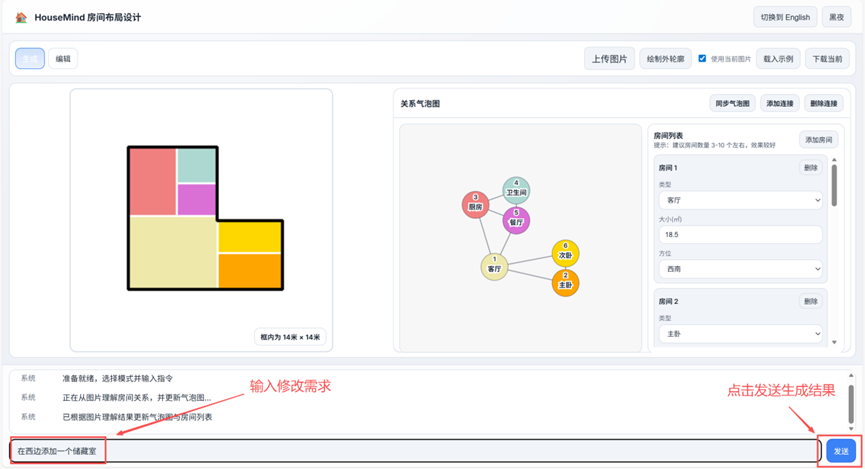The image size is (865, 469).
Task: Select the 客厅 bubble node numbered 1
Action: click(494, 266)
